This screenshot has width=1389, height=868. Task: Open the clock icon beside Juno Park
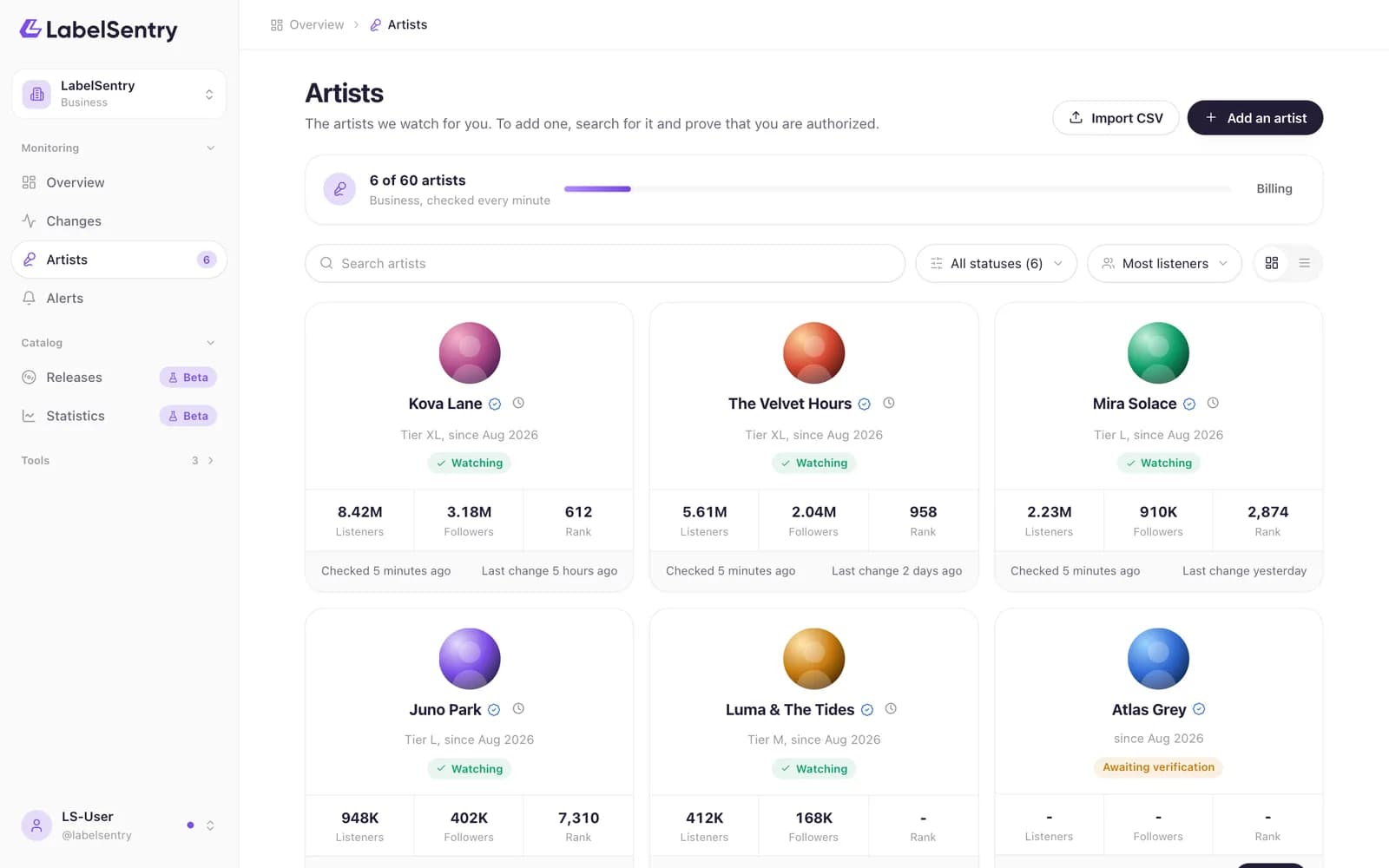coord(518,708)
